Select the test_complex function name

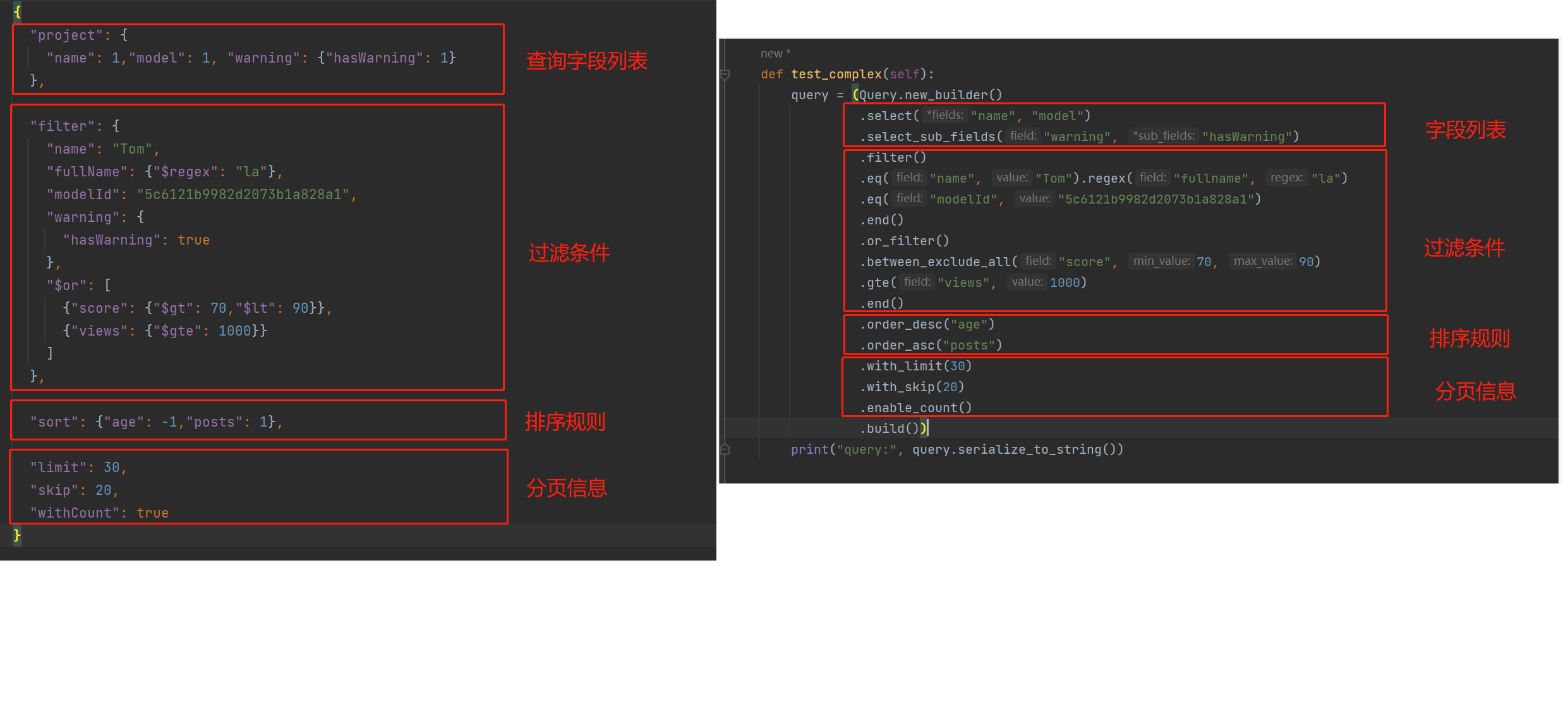pyautogui.click(x=836, y=74)
